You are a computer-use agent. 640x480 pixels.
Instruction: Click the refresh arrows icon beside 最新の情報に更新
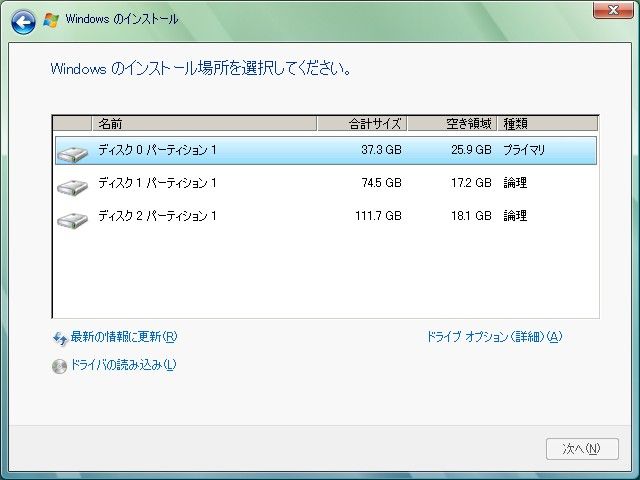[59, 338]
